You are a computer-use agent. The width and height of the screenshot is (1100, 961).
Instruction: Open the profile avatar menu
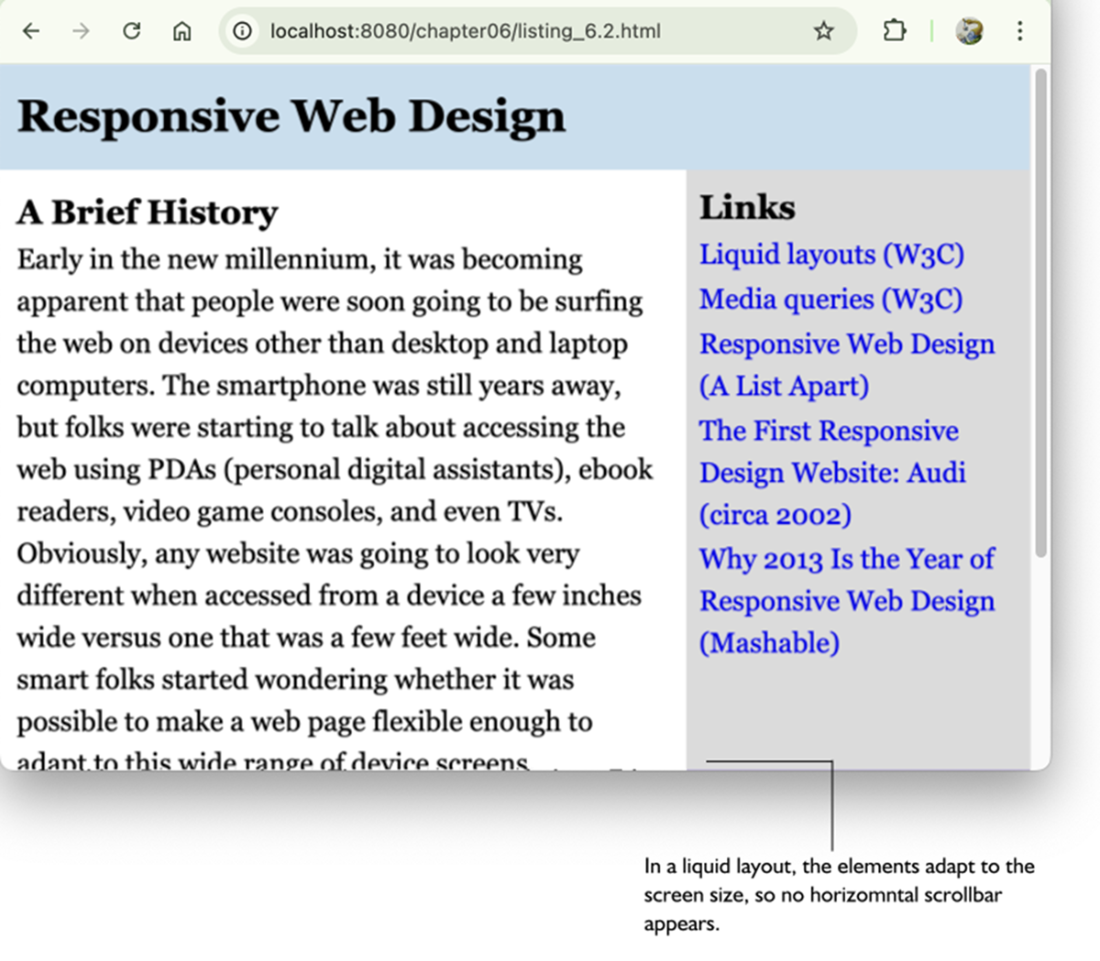(x=968, y=31)
